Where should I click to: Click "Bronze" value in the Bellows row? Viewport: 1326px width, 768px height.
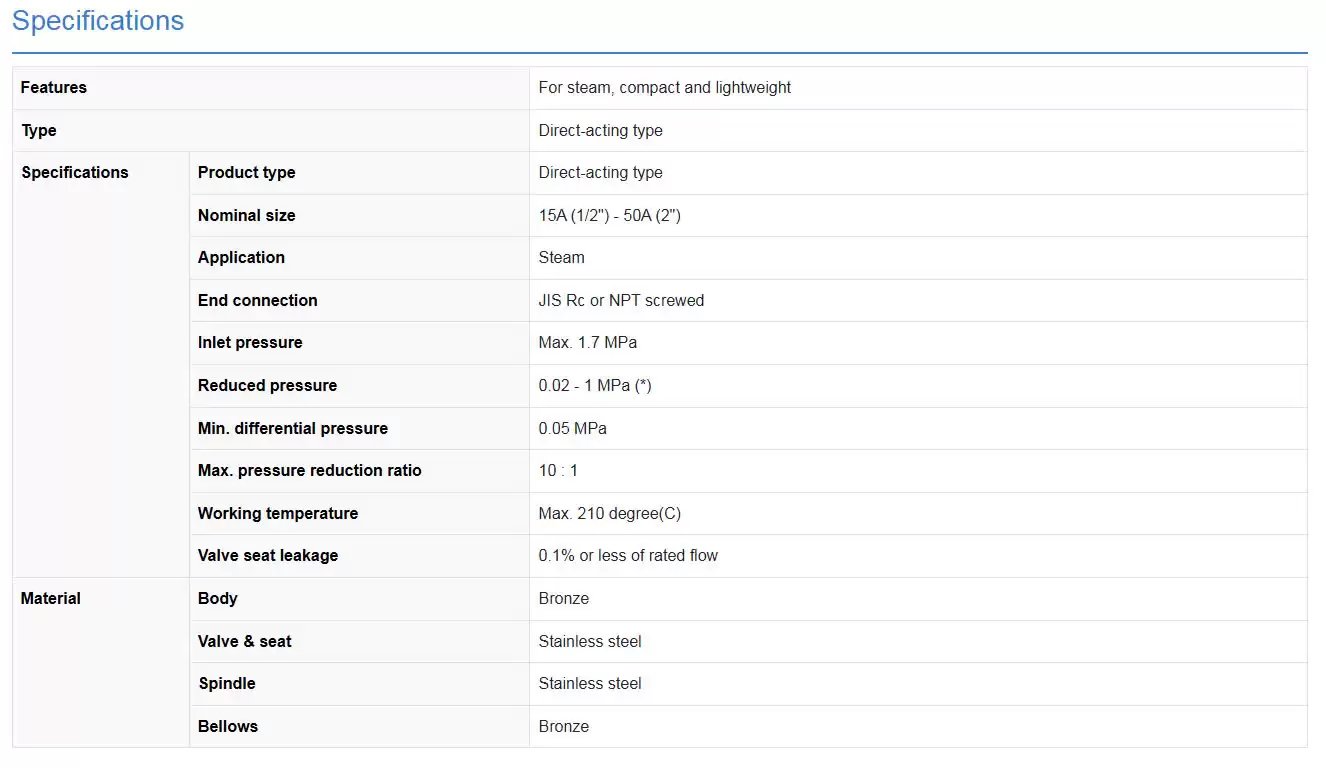(x=564, y=727)
